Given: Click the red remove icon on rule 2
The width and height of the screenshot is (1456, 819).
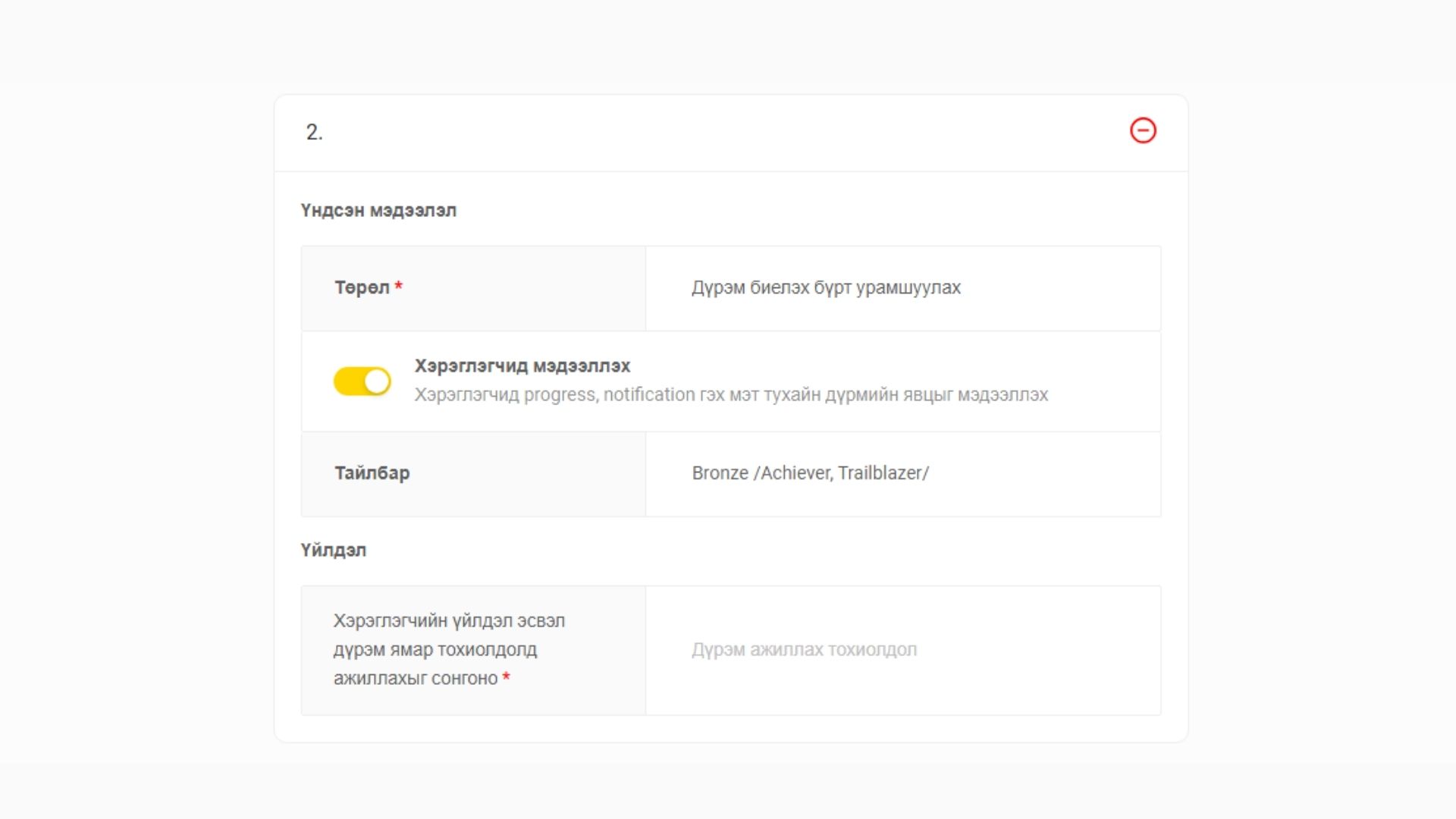Looking at the screenshot, I should (1143, 130).
